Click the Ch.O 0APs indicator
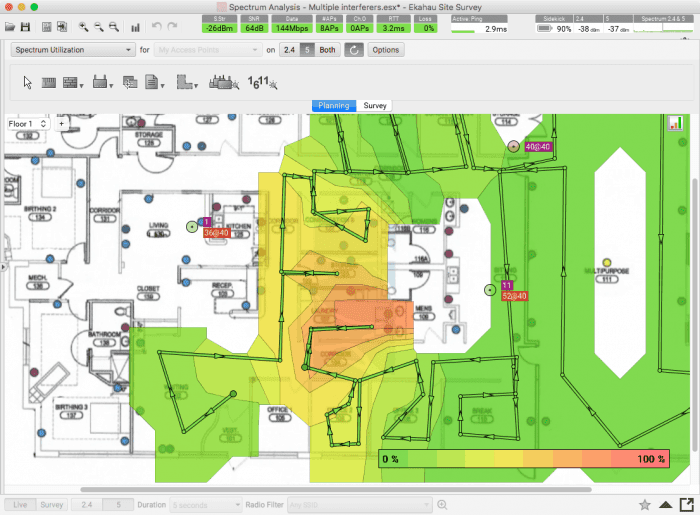 [359, 24]
